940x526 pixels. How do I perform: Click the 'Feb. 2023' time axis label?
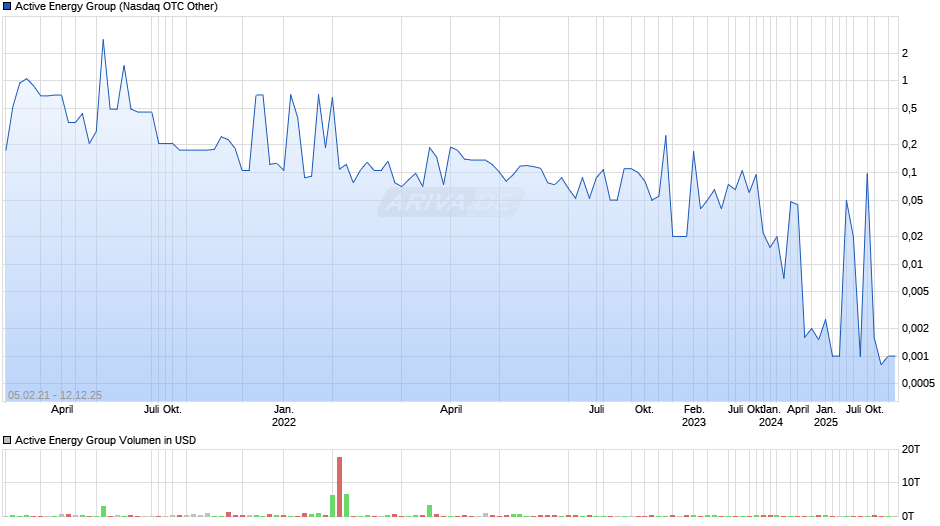(x=694, y=416)
